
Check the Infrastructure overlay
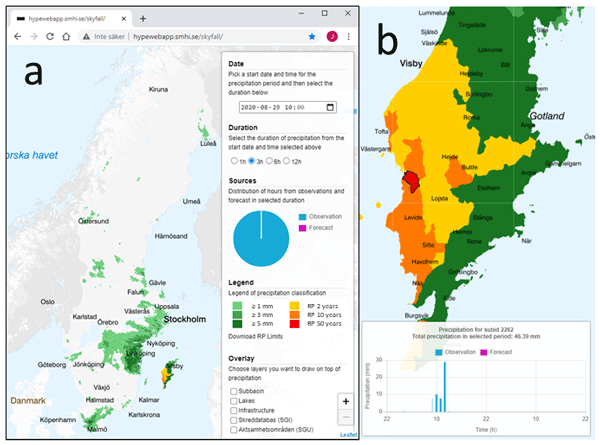[233, 411]
